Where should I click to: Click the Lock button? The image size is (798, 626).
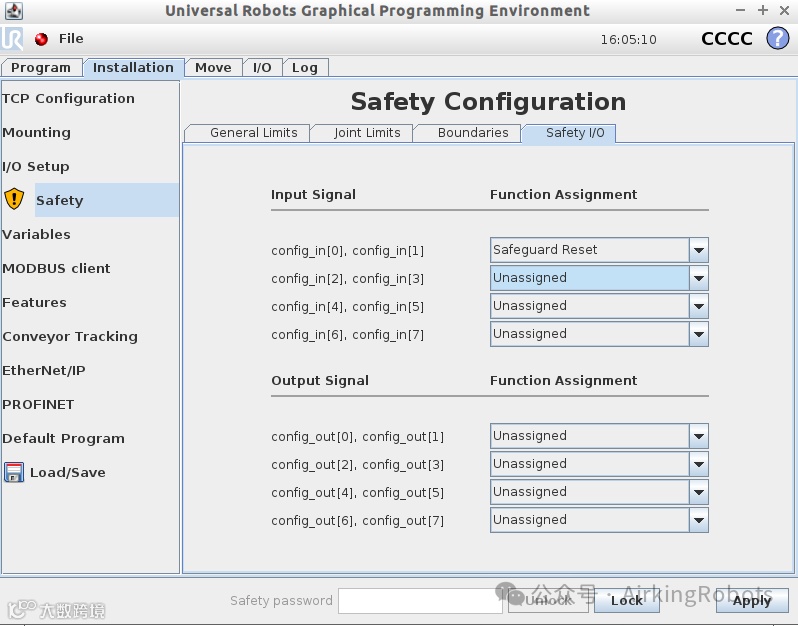click(x=627, y=600)
